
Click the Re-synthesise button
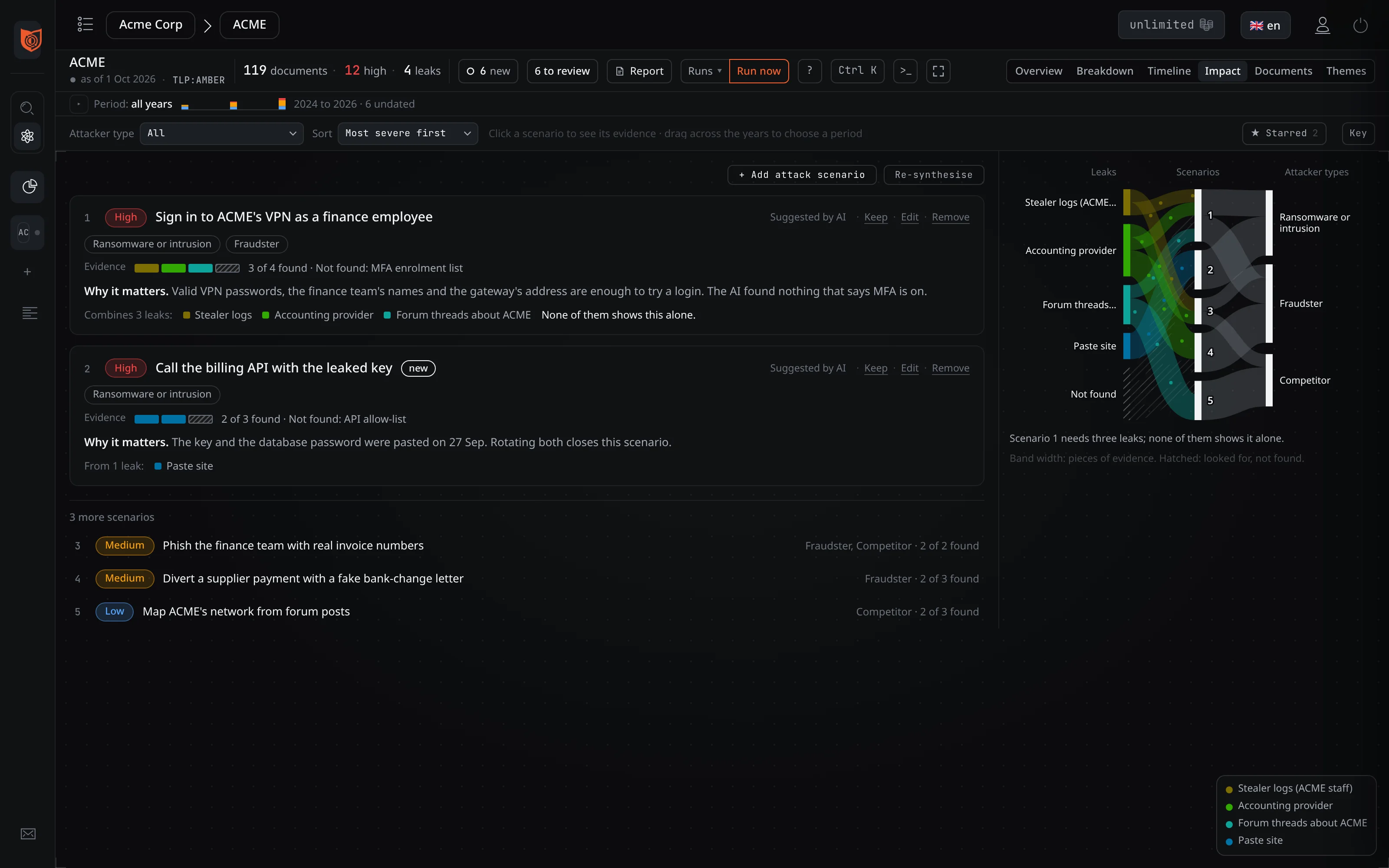[x=934, y=174]
